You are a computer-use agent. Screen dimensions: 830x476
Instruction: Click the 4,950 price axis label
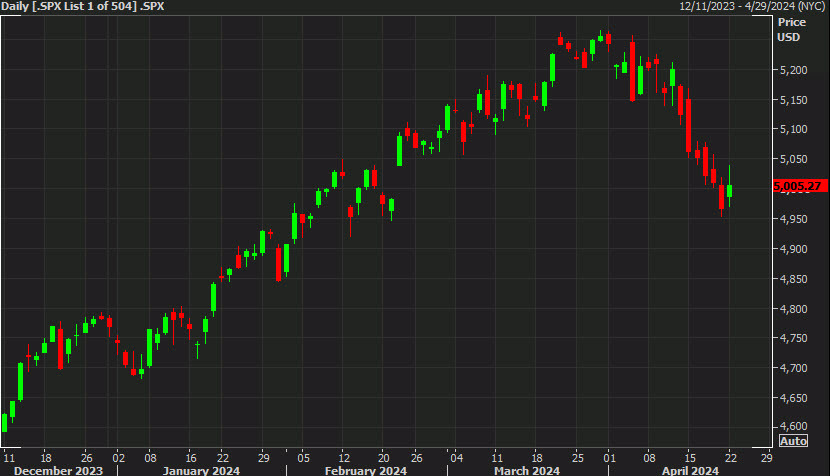pyautogui.click(x=793, y=219)
